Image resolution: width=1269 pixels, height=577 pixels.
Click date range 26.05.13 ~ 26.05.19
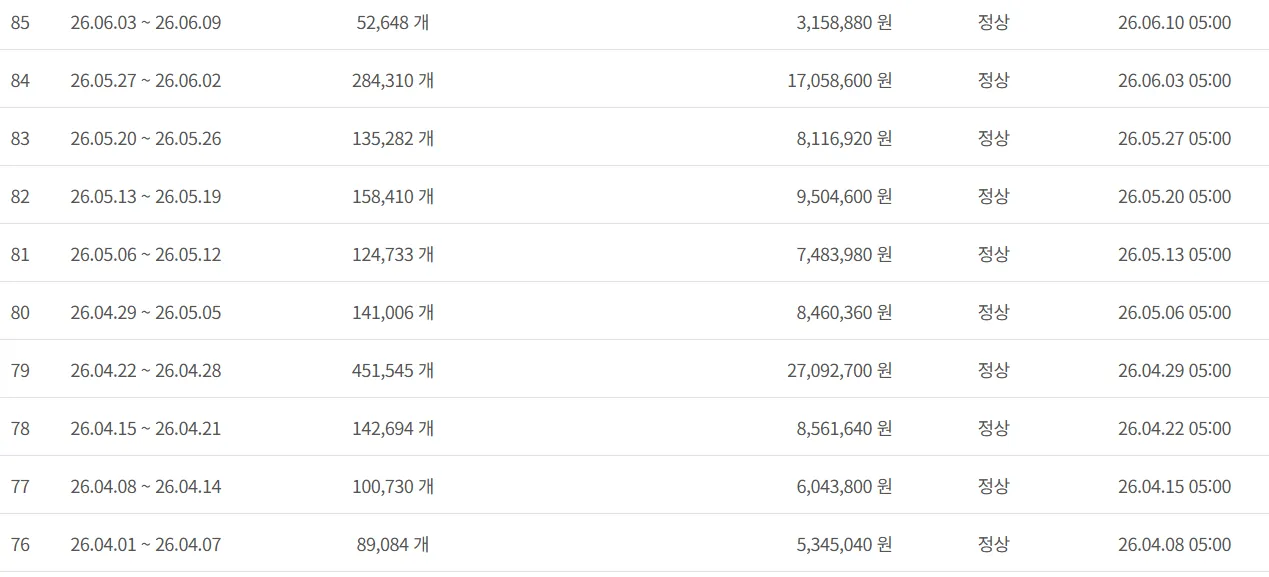146,196
